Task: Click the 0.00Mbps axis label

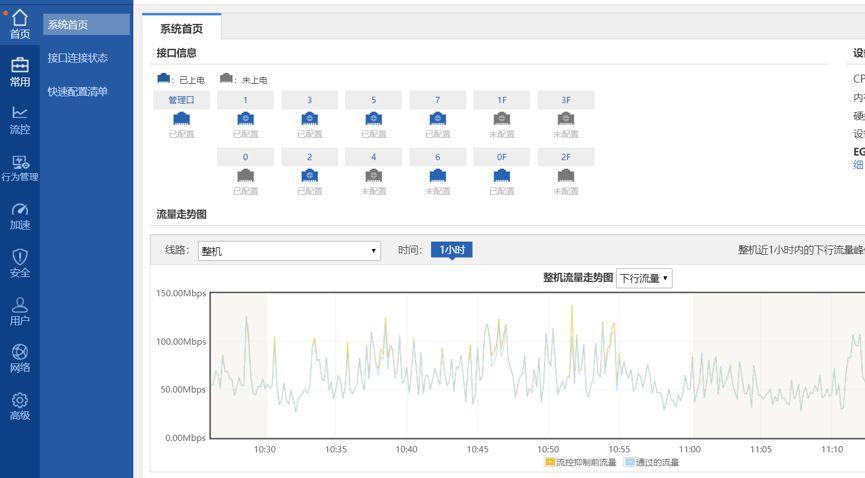Action: pyautogui.click(x=185, y=438)
